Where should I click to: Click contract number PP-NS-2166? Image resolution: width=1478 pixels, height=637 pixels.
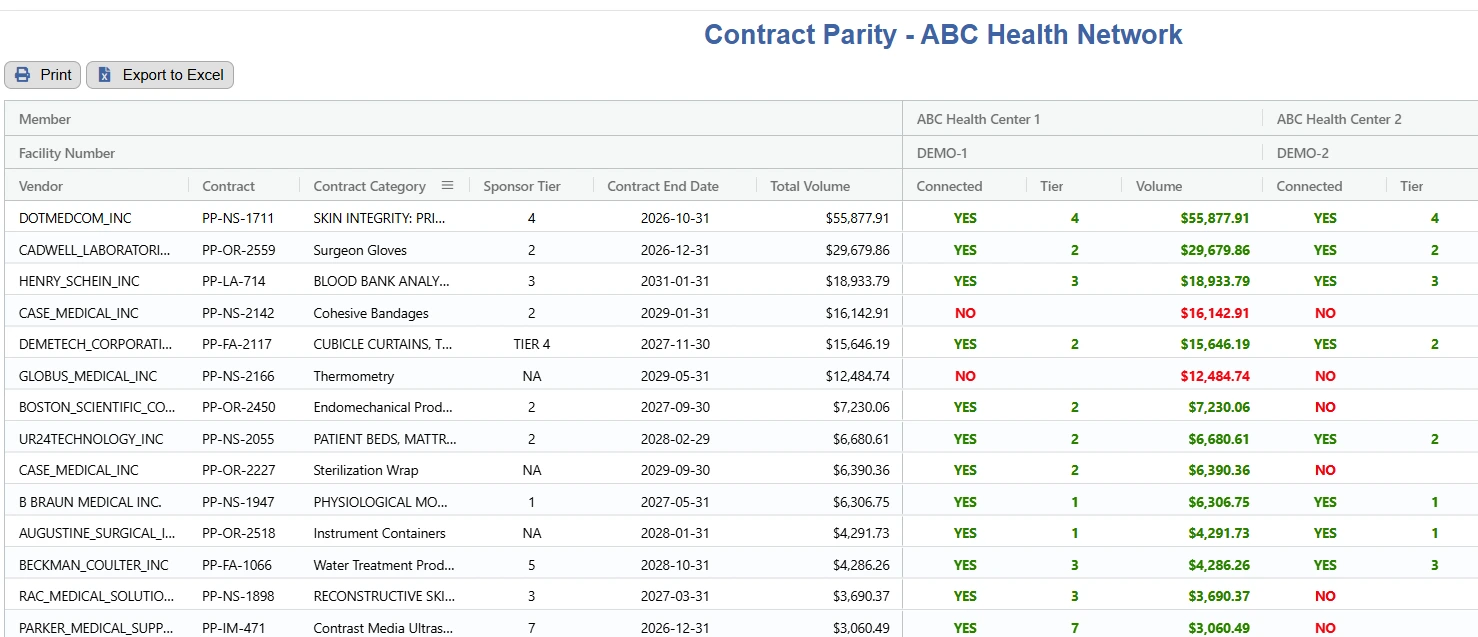tap(238, 376)
